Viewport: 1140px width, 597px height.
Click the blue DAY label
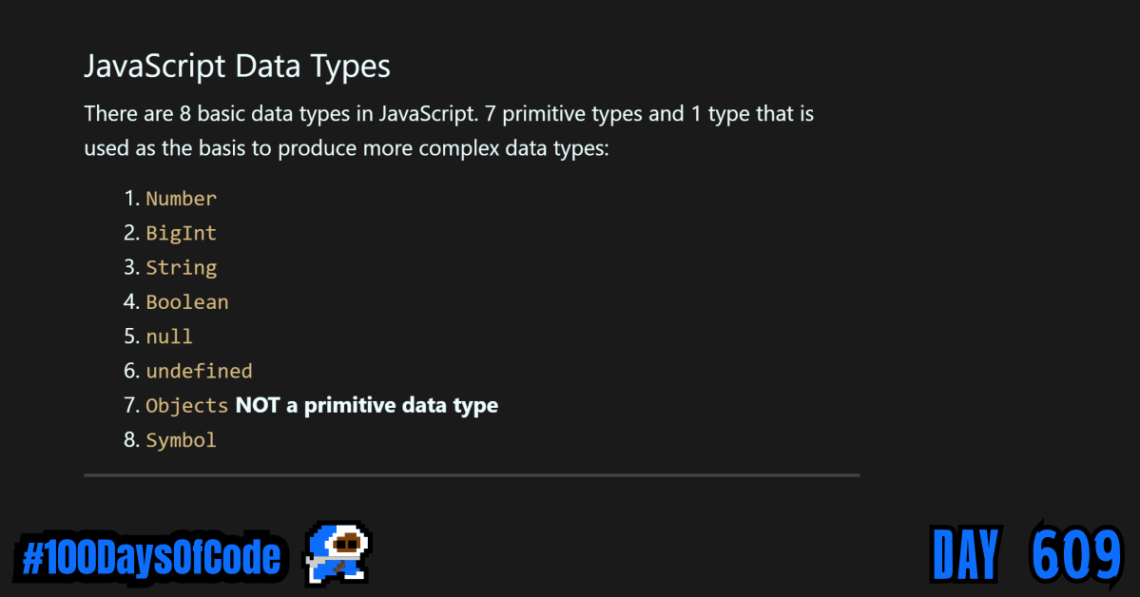[x=966, y=555]
